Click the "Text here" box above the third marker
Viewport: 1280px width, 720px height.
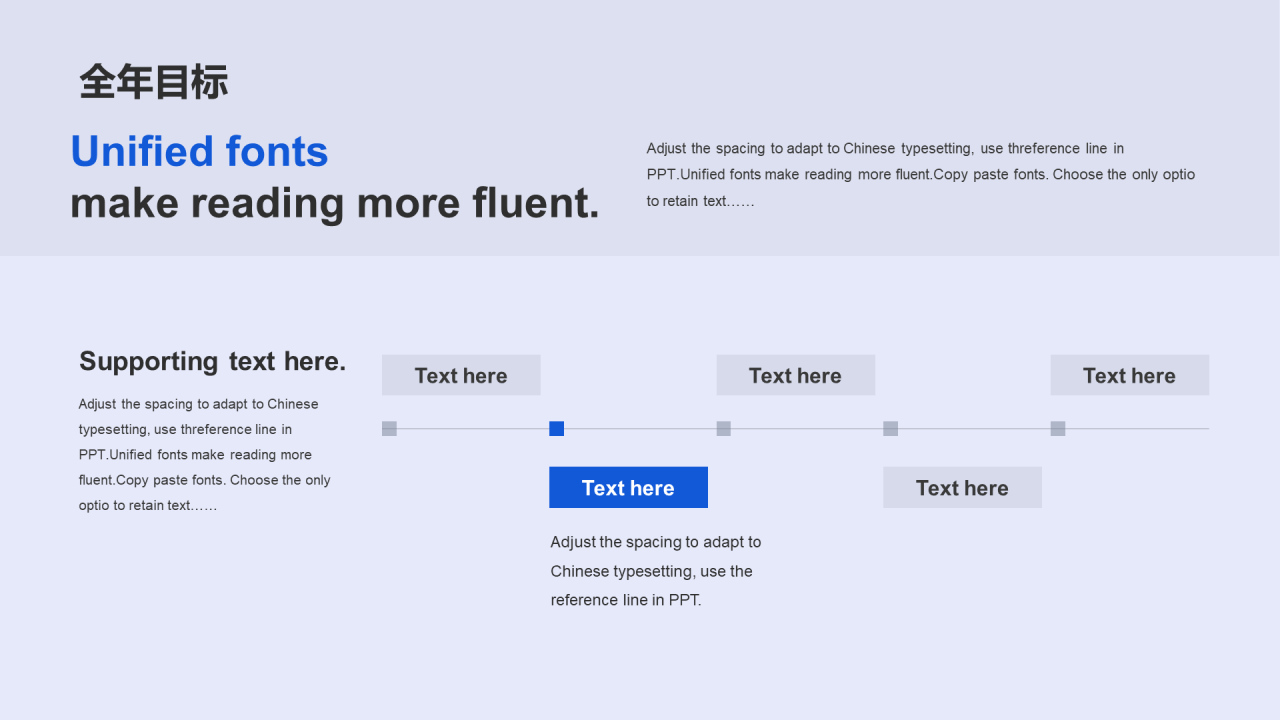796,375
